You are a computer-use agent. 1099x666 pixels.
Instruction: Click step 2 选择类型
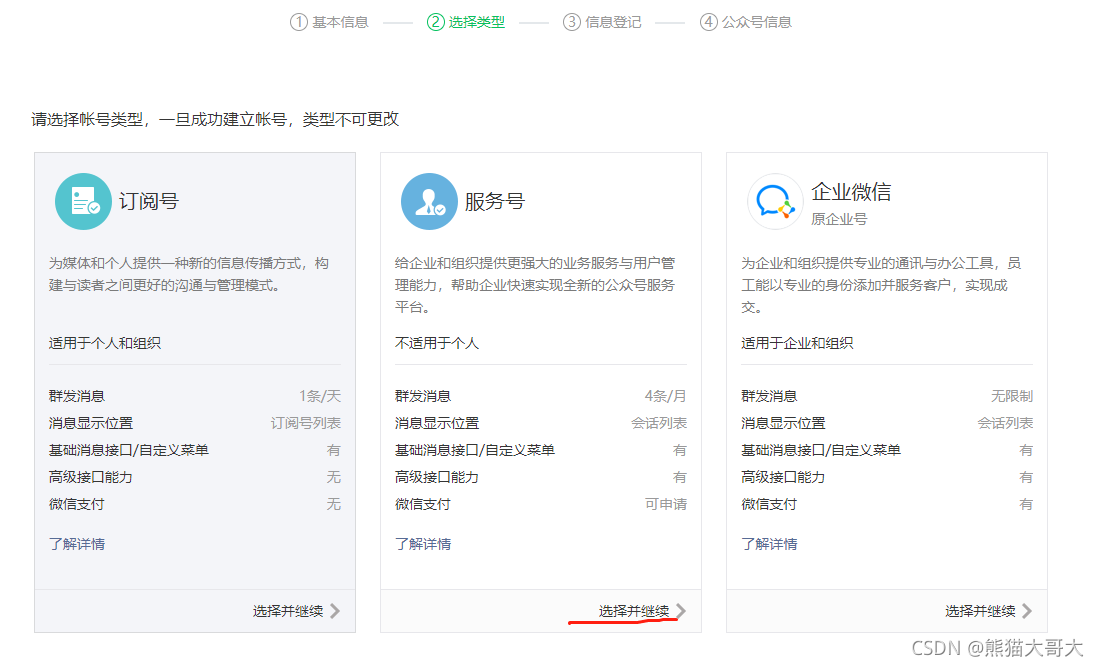pos(465,22)
